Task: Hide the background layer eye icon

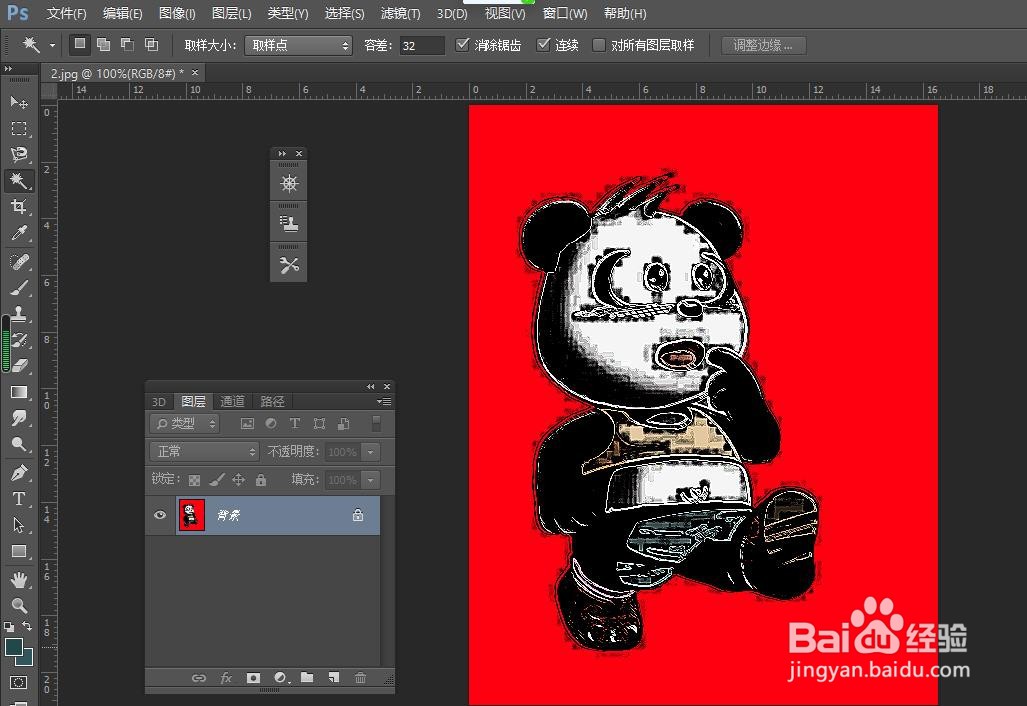Action: tap(160, 515)
